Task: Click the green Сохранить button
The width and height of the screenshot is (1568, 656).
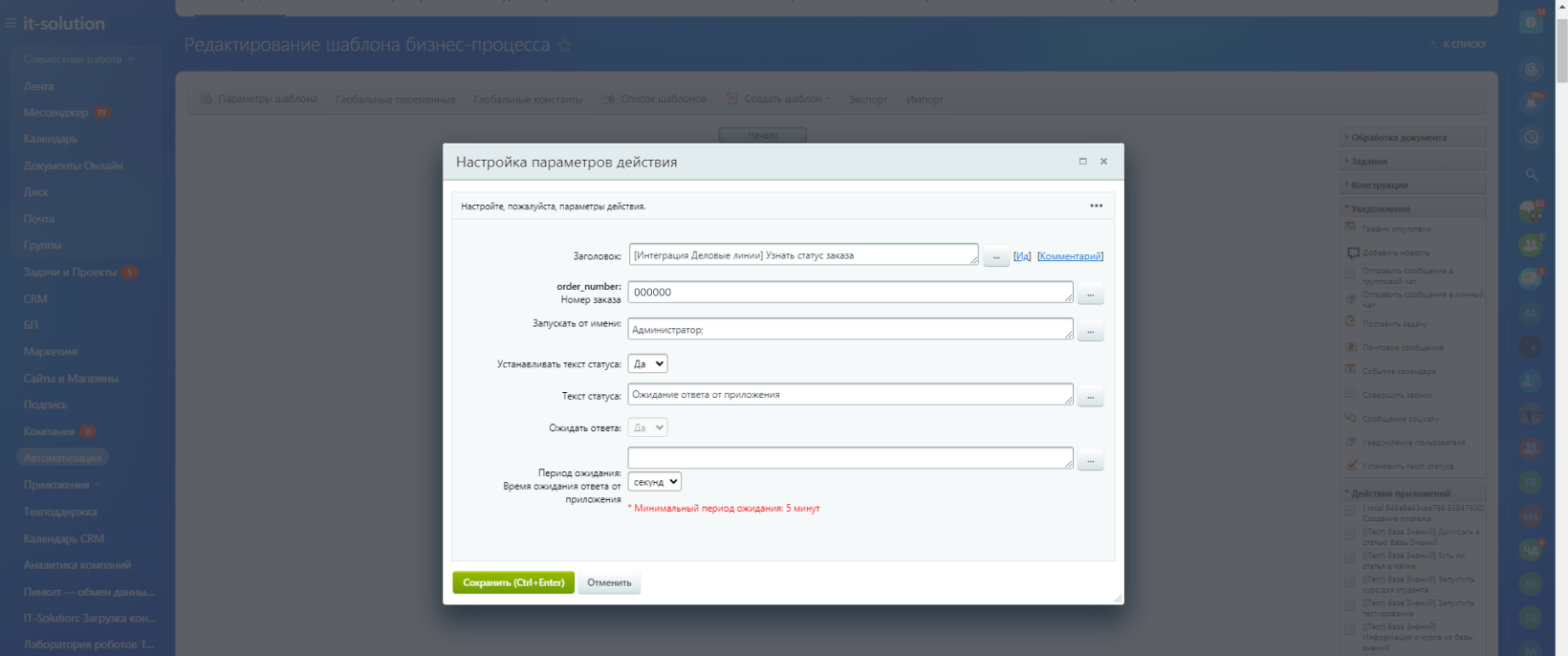Action: [x=513, y=582]
